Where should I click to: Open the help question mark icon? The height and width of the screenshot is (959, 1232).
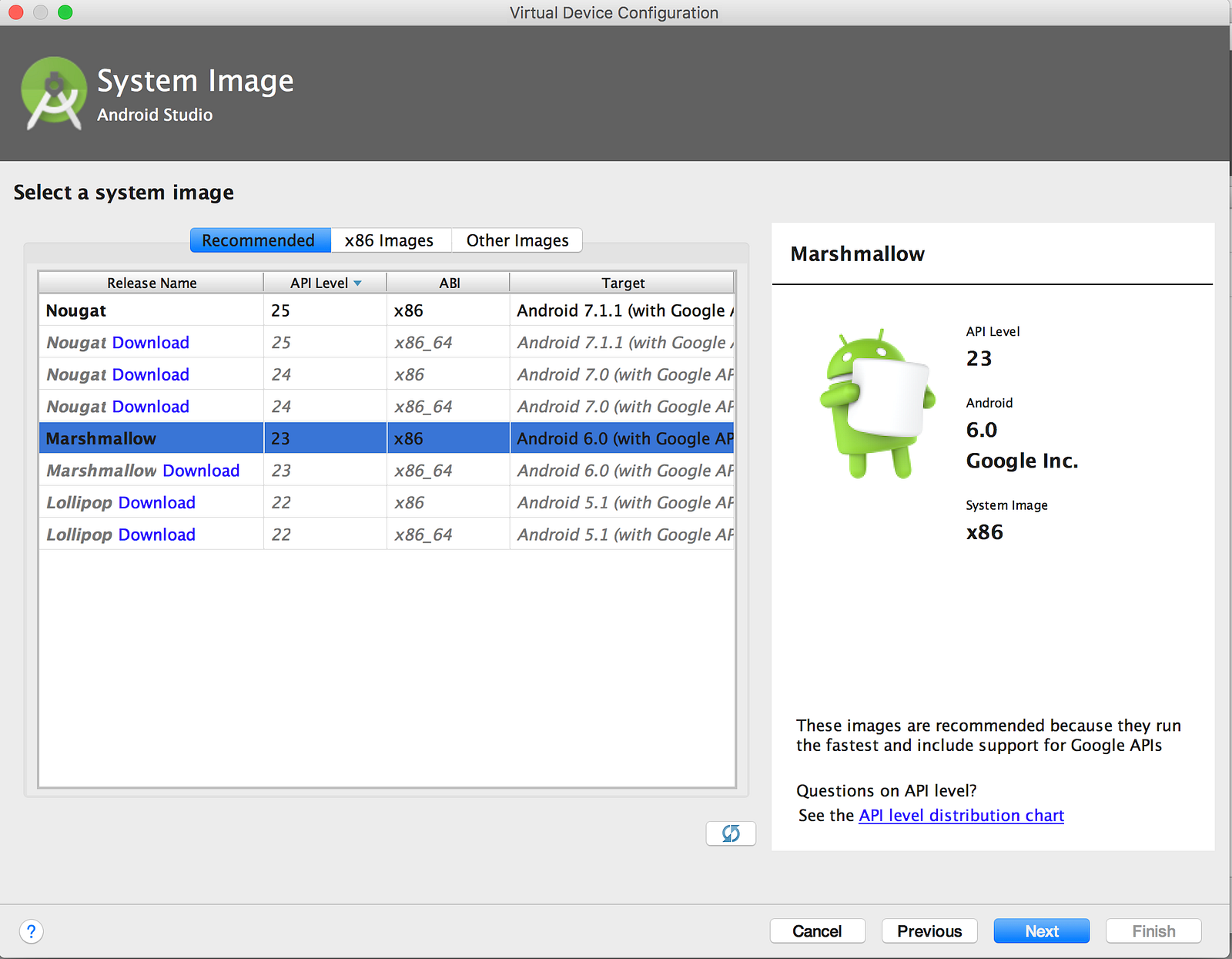pos(32,931)
